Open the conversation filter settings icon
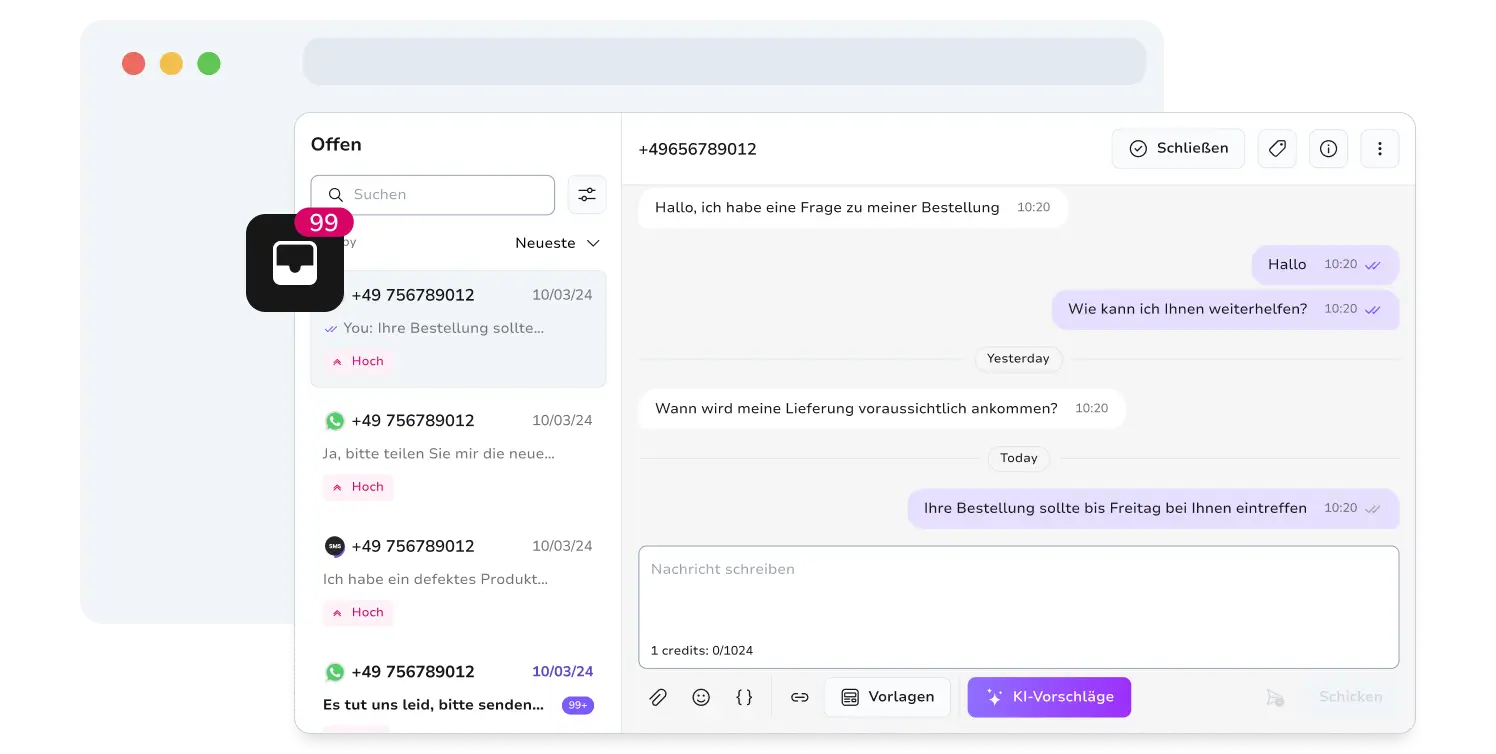The image size is (1496, 754). (x=587, y=195)
